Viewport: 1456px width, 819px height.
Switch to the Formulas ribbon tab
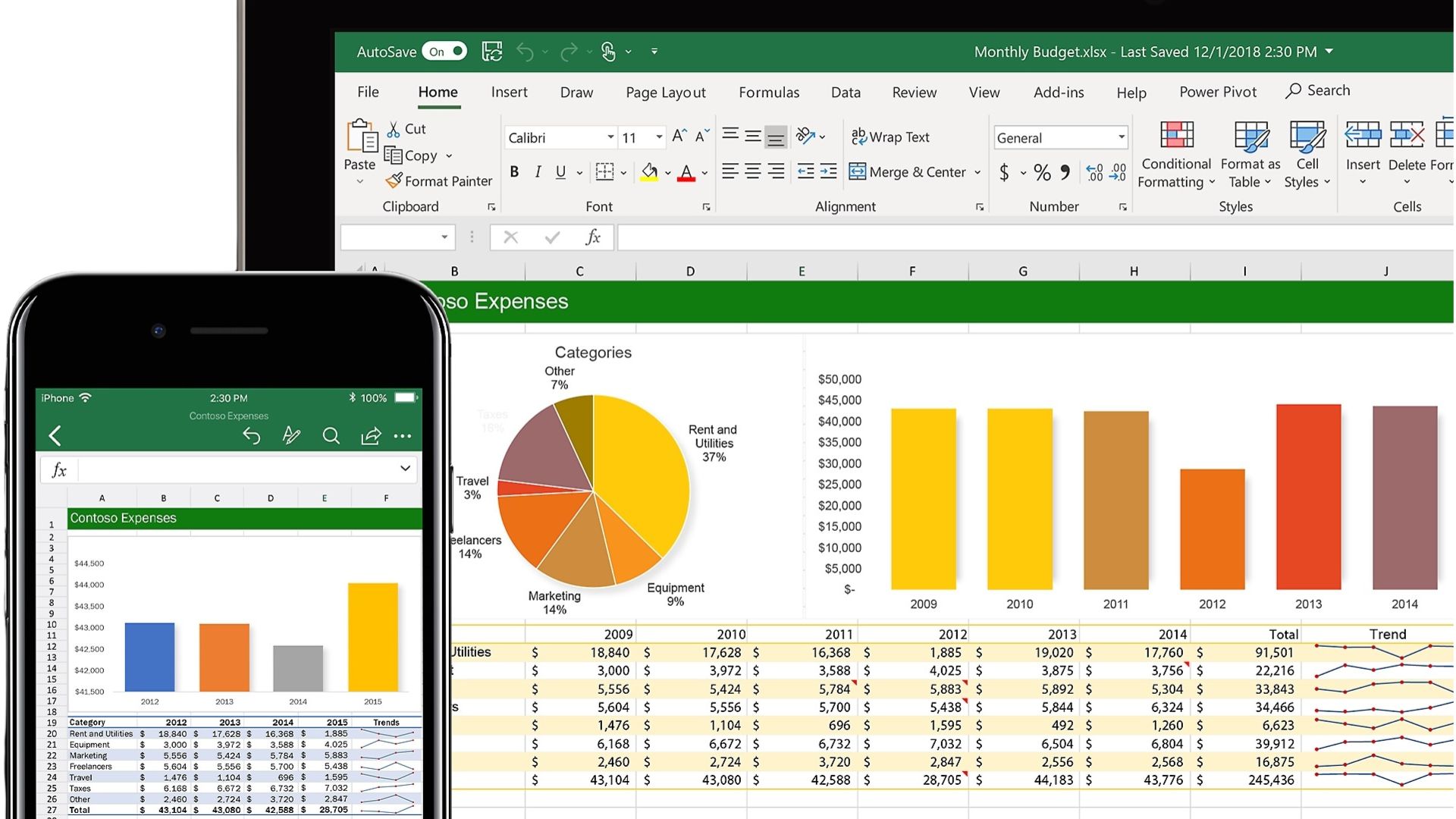point(768,93)
